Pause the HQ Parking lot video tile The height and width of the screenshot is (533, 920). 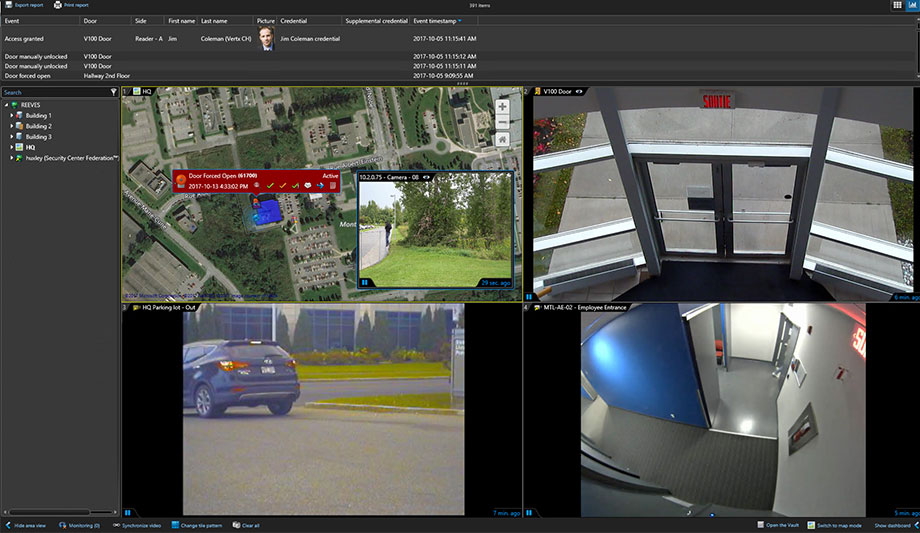[x=128, y=512]
